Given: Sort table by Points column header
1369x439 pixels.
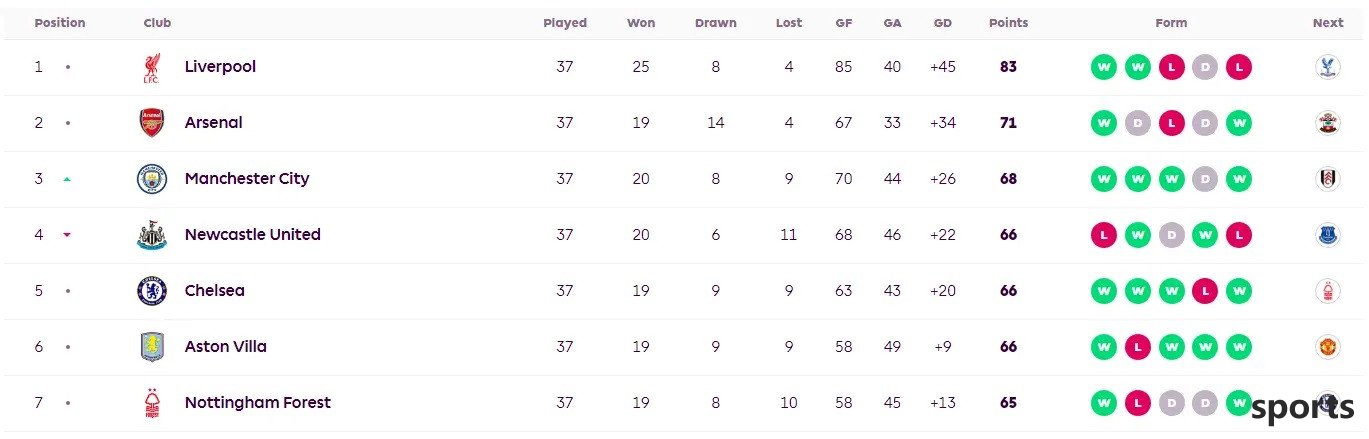Looking at the screenshot, I should tap(1008, 23).
